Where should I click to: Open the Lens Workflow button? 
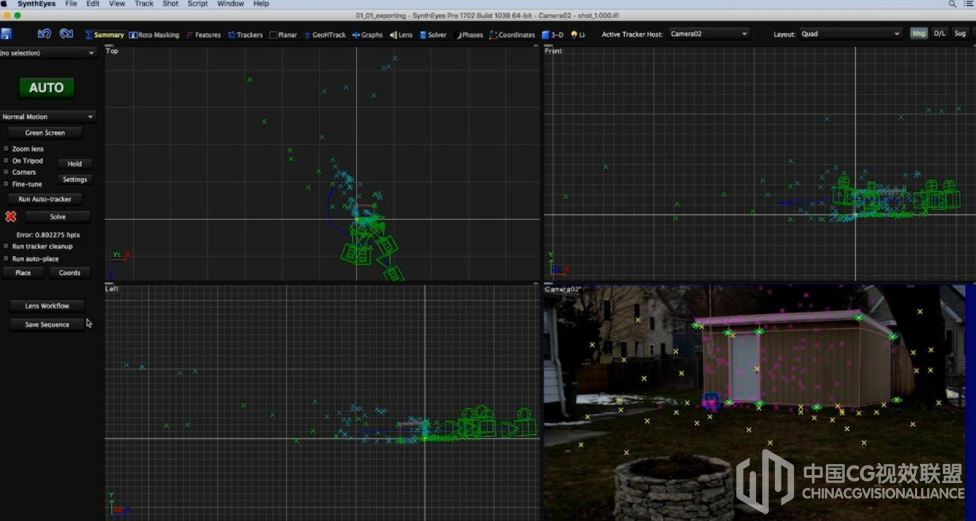pos(47,306)
